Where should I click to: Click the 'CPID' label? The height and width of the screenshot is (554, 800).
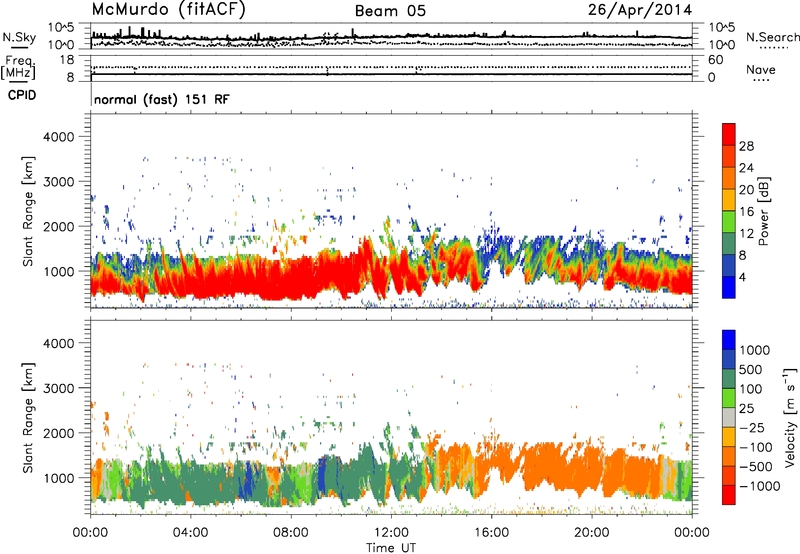tap(22, 95)
